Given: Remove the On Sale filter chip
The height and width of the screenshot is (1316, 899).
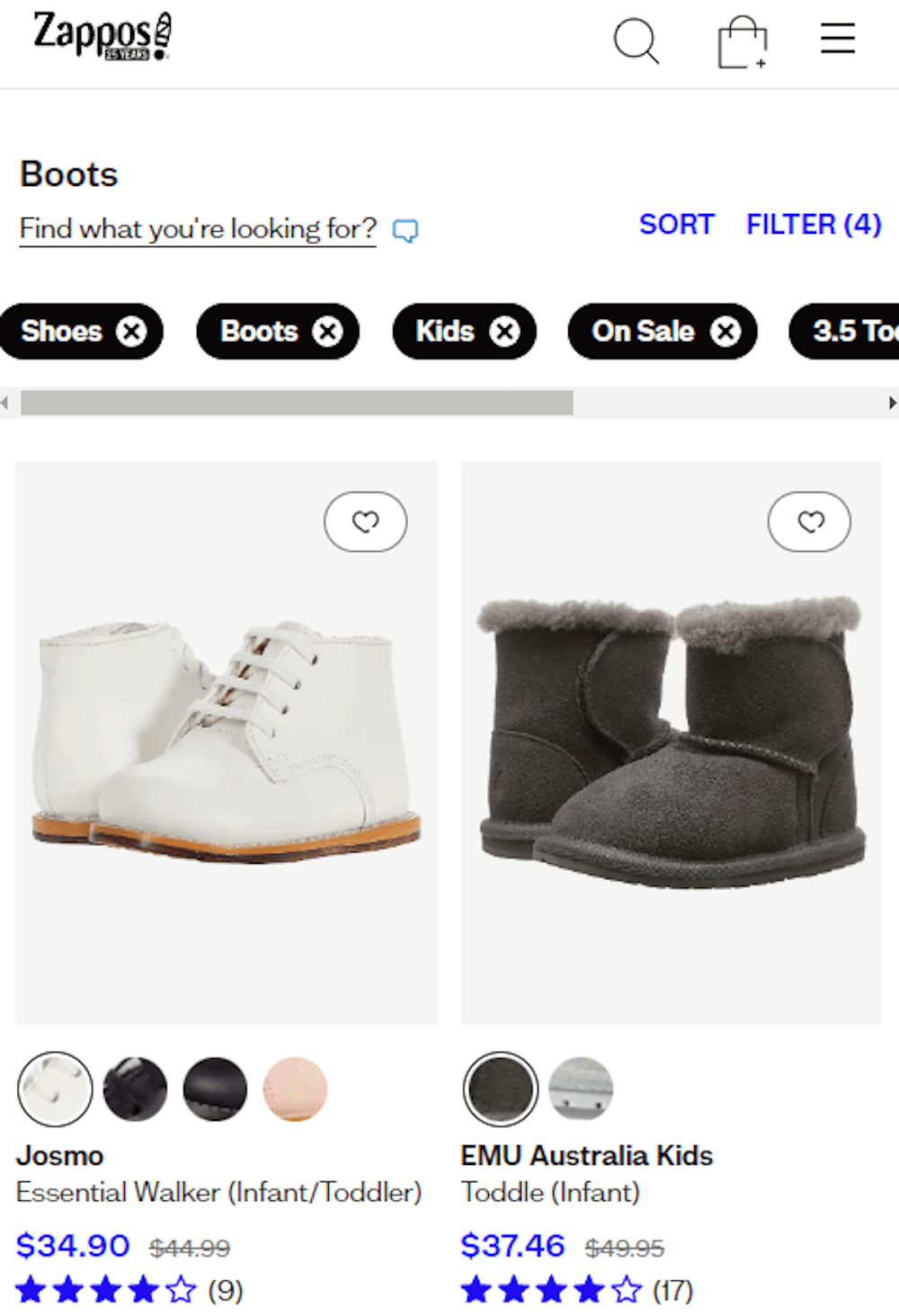Looking at the screenshot, I should tap(725, 332).
